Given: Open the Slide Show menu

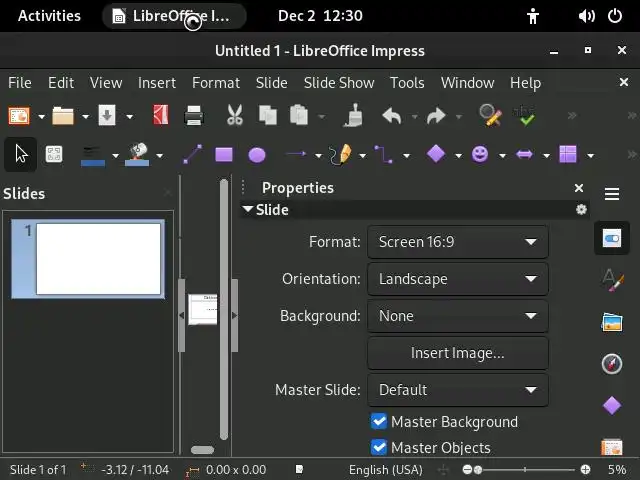Looking at the screenshot, I should [339, 83].
